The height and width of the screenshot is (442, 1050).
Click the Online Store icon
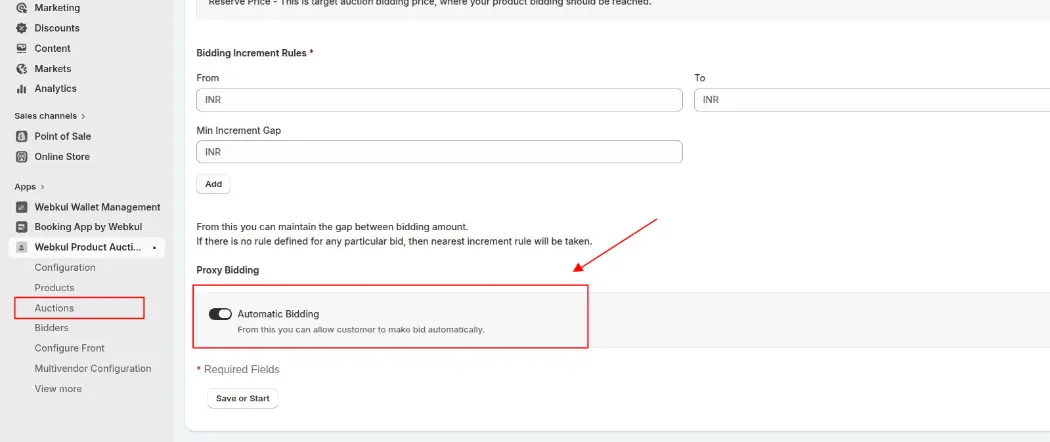[21, 157]
